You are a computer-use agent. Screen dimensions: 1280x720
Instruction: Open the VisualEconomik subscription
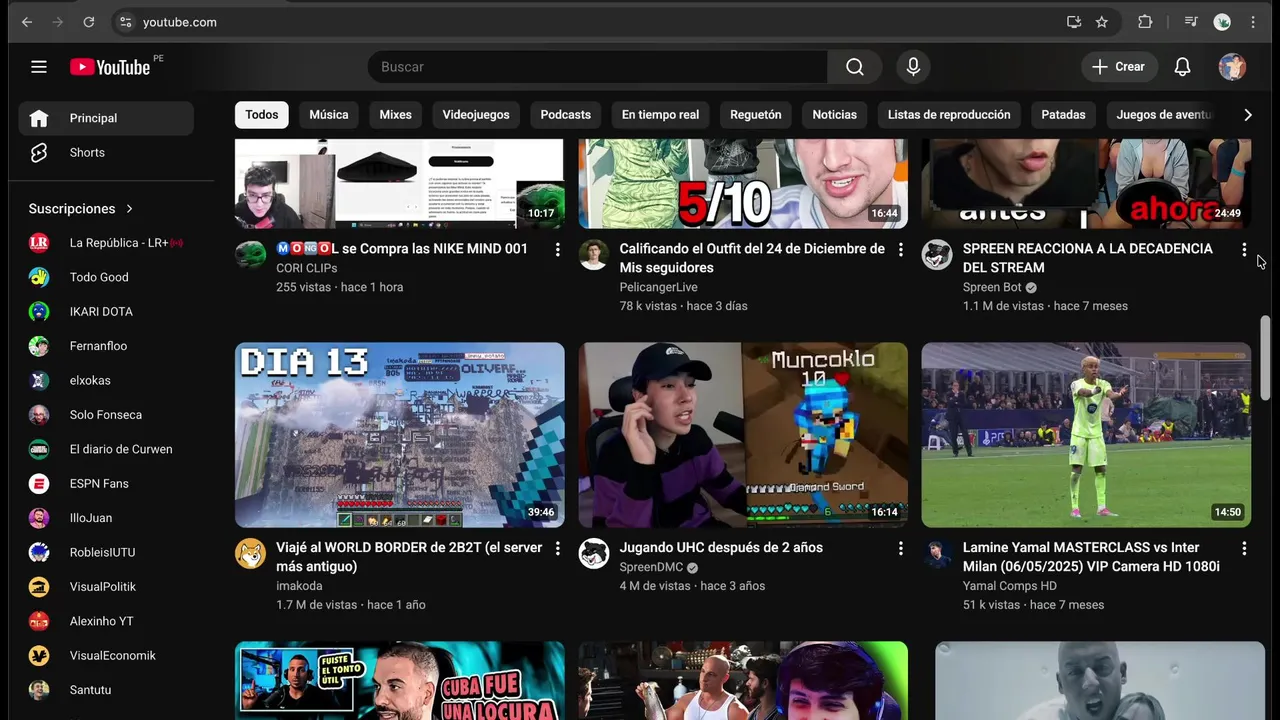(x=106, y=655)
